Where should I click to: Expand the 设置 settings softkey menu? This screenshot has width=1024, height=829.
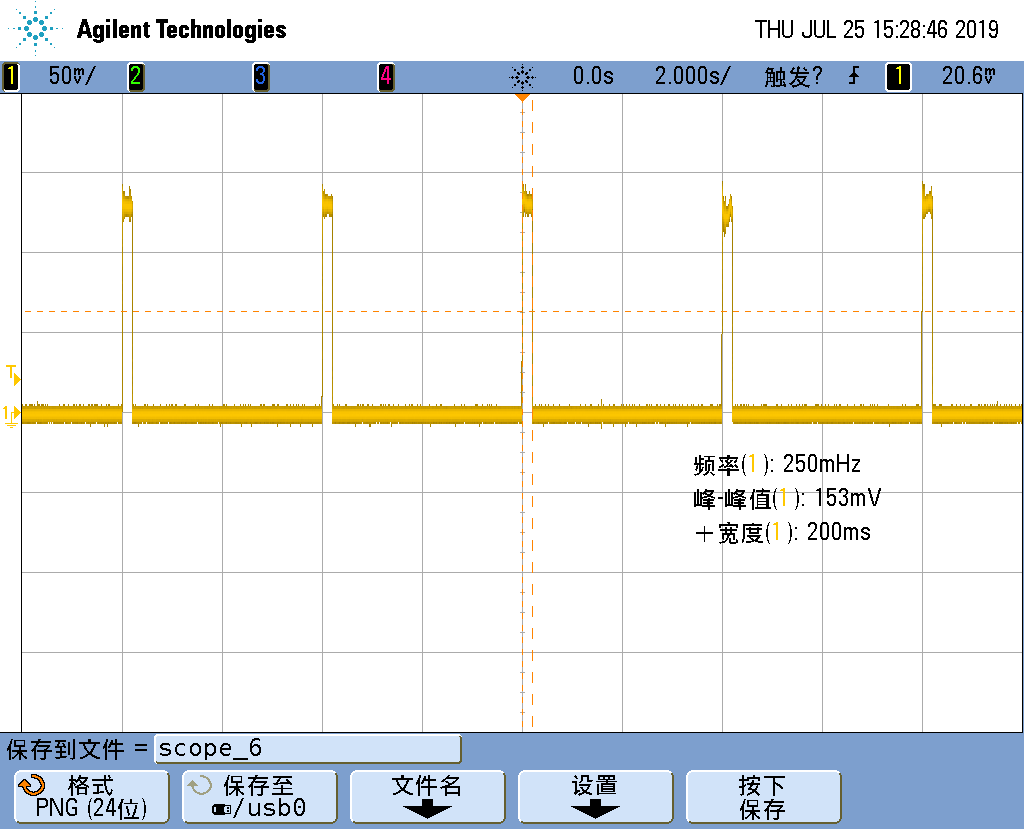pyautogui.click(x=594, y=796)
